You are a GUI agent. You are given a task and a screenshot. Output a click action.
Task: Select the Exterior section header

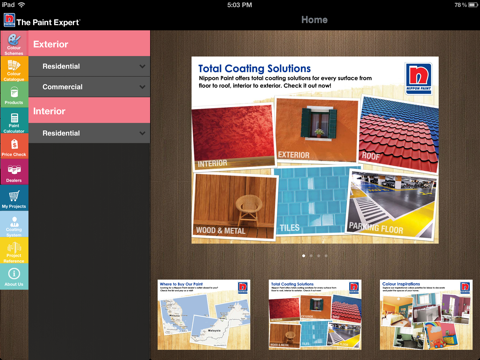click(89, 44)
